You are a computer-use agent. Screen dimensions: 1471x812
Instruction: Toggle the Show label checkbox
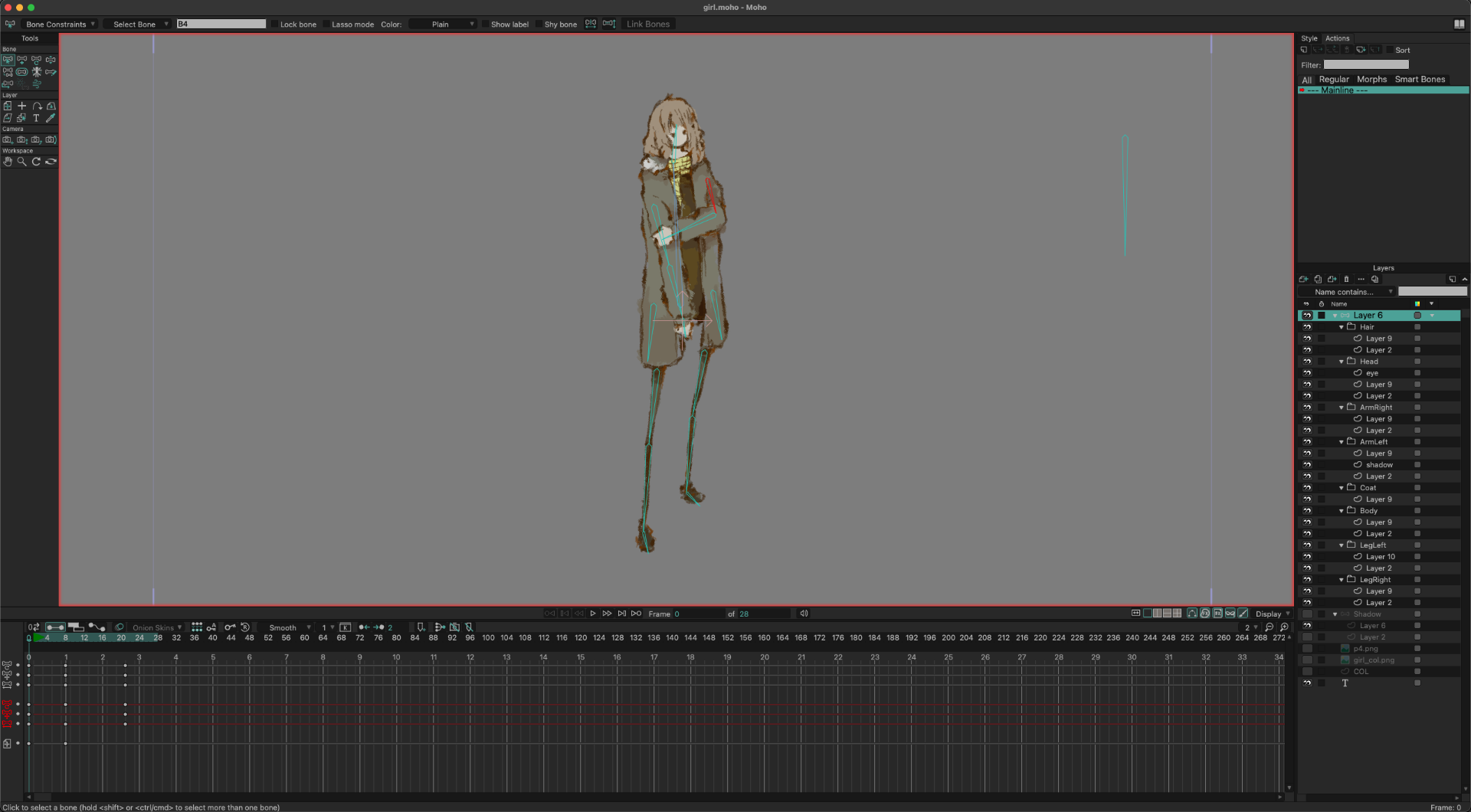click(x=486, y=25)
